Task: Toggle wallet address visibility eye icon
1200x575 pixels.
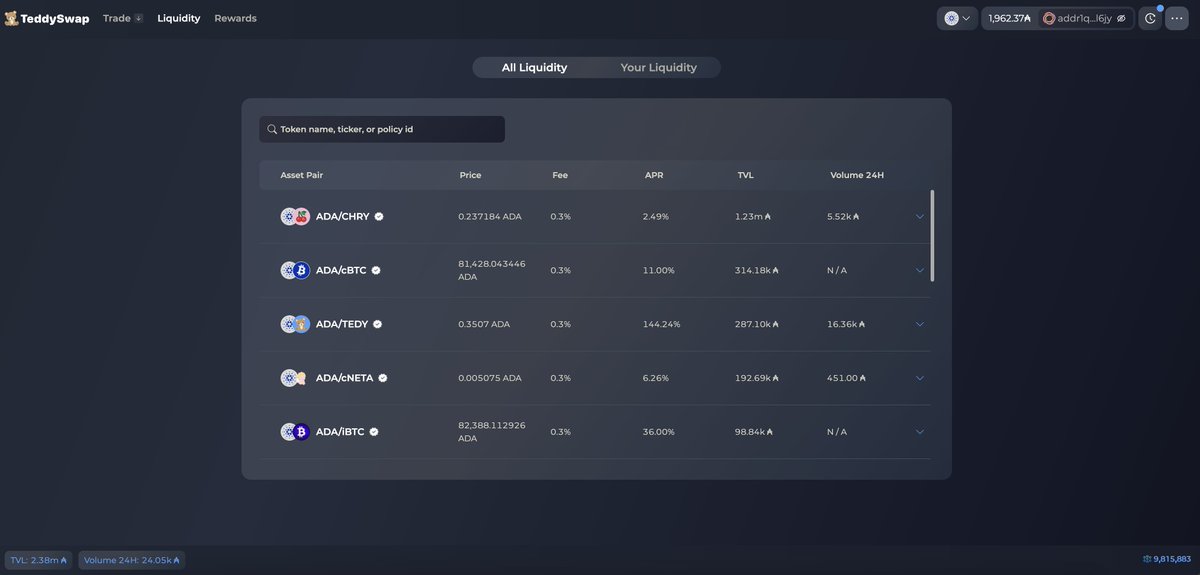Action: [x=1122, y=18]
